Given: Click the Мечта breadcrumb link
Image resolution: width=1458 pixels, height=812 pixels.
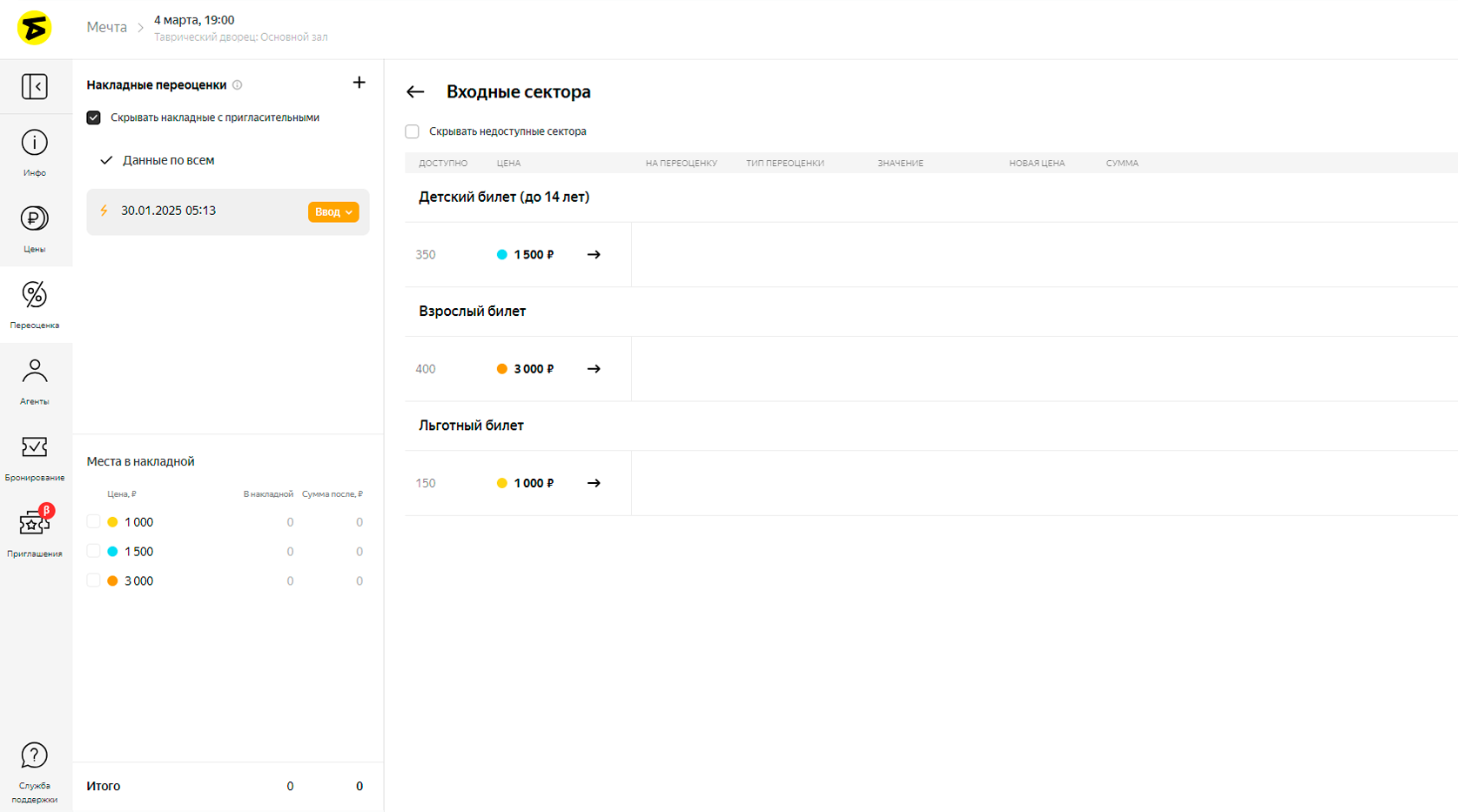Looking at the screenshot, I should [106, 27].
